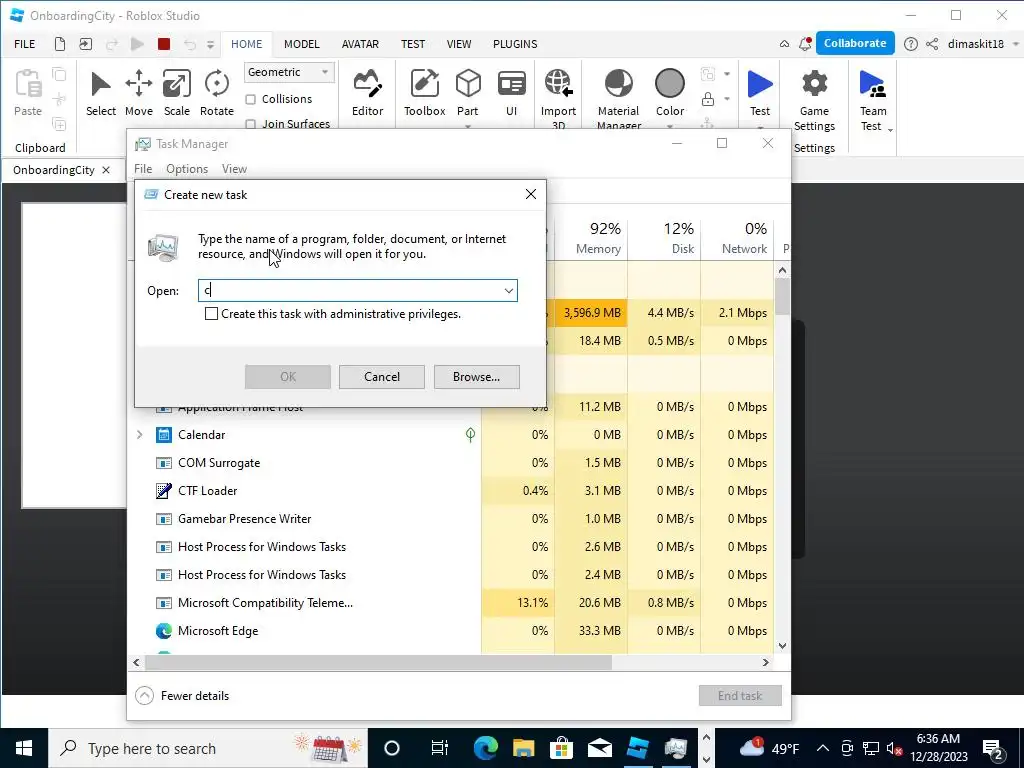Screen dimensions: 1024x768
Task: Select the Select tool in Roblox Studio
Action: (x=101, y=93)
